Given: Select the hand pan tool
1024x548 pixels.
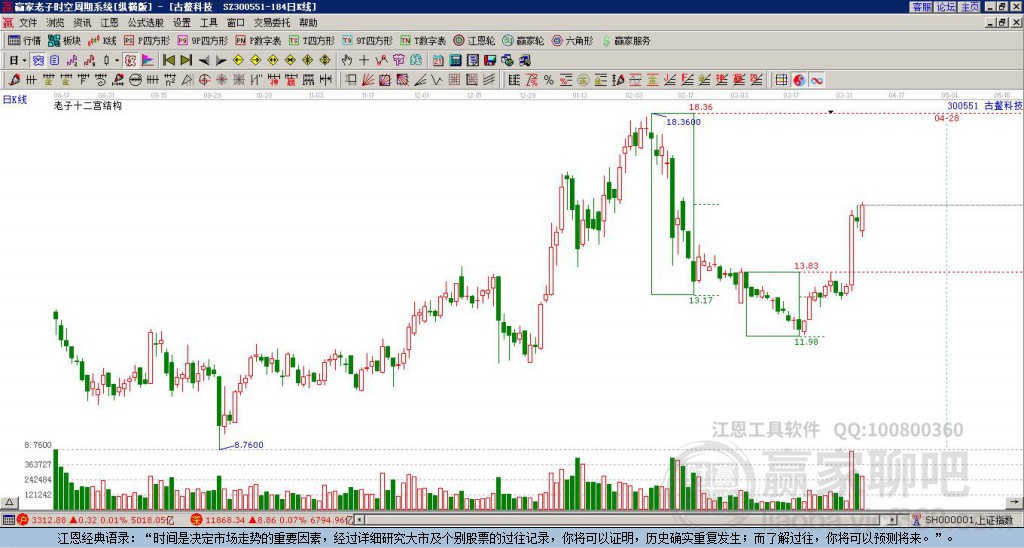Looking at the screenshot, I should coord(347,60).
